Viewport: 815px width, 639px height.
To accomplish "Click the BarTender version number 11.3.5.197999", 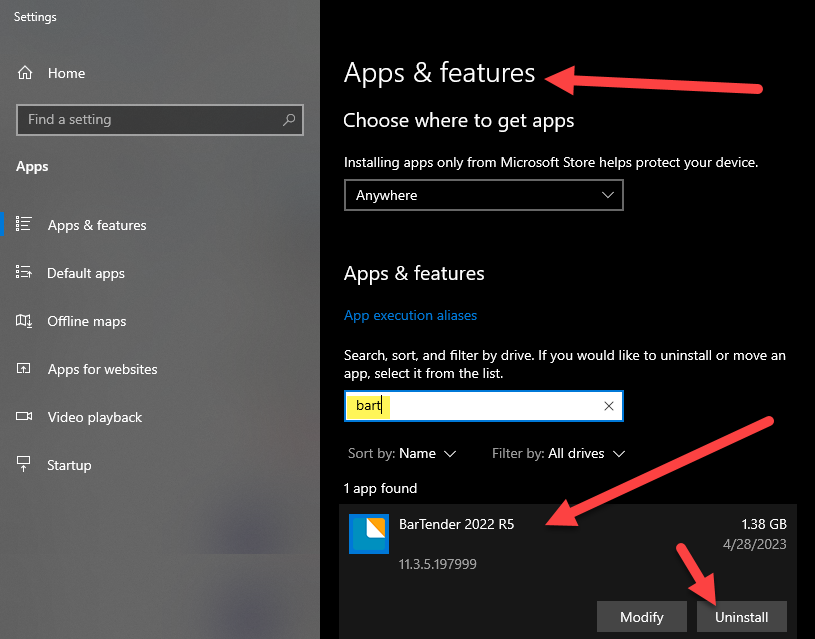I will click(438, 564).
